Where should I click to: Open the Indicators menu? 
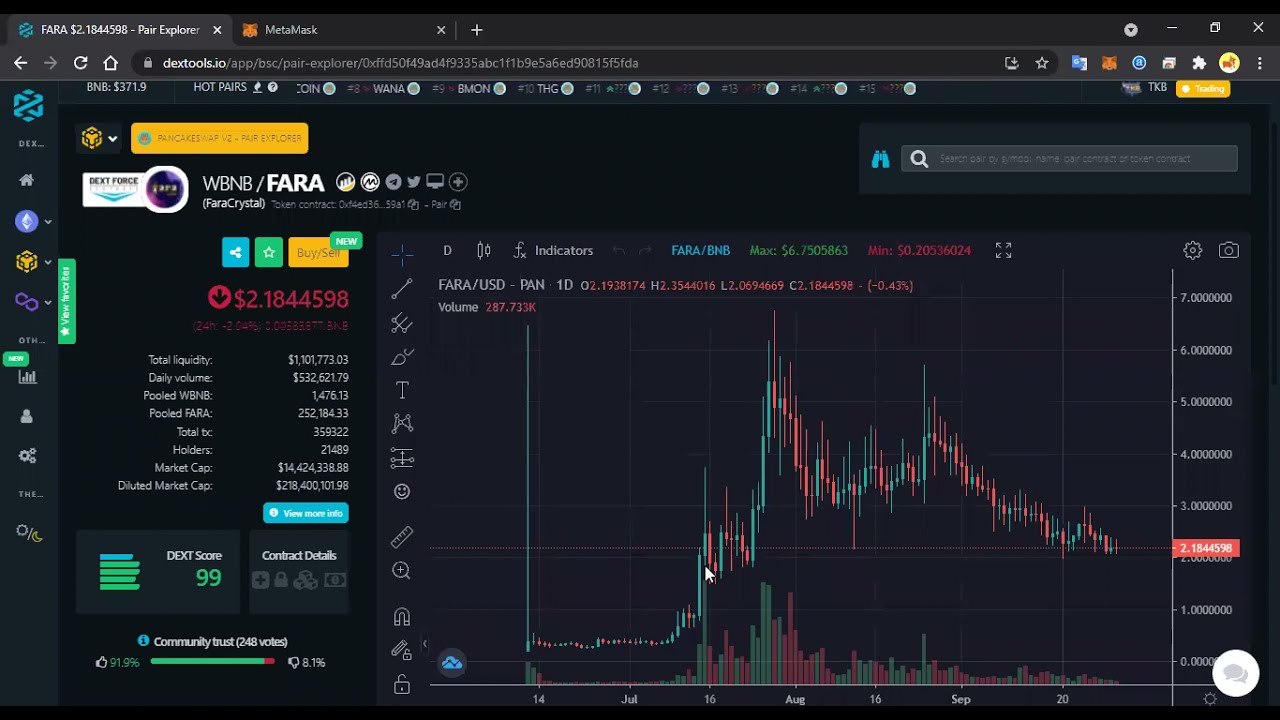point(553,250)
